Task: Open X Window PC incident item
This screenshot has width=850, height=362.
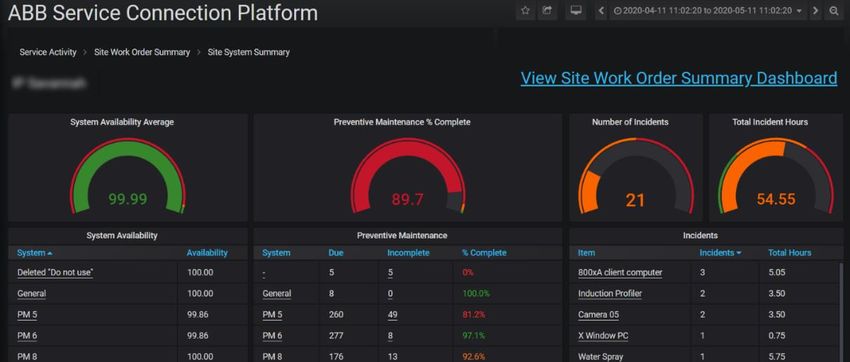Action: 603,336
